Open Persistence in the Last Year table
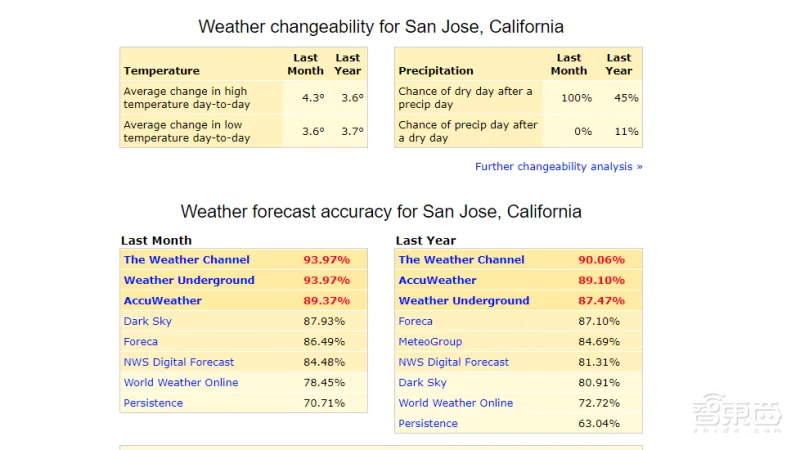 coord(428,423)
